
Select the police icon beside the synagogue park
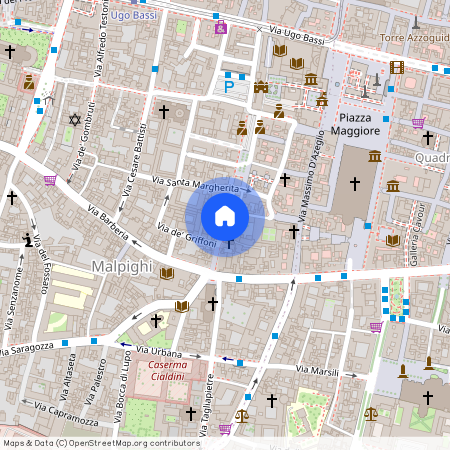tap(29, 82)
